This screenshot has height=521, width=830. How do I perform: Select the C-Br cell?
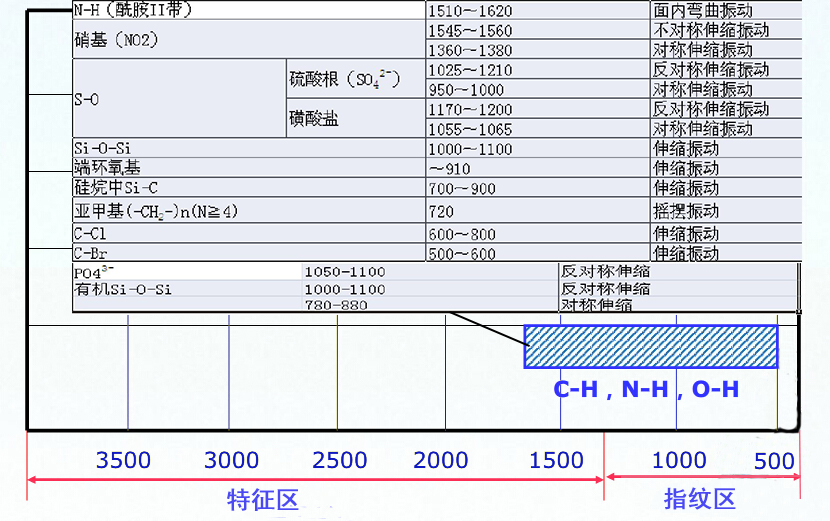click(249, 253)
